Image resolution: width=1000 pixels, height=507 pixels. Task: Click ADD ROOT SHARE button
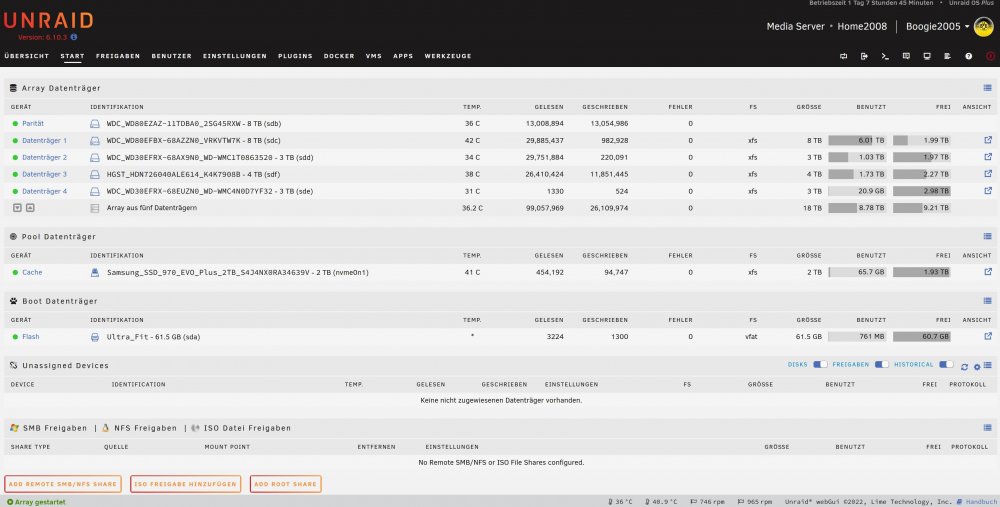click(286, 484)
